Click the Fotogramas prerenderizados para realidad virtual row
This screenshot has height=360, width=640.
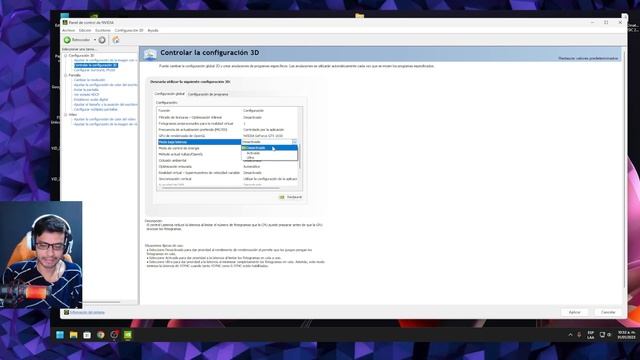228,123
